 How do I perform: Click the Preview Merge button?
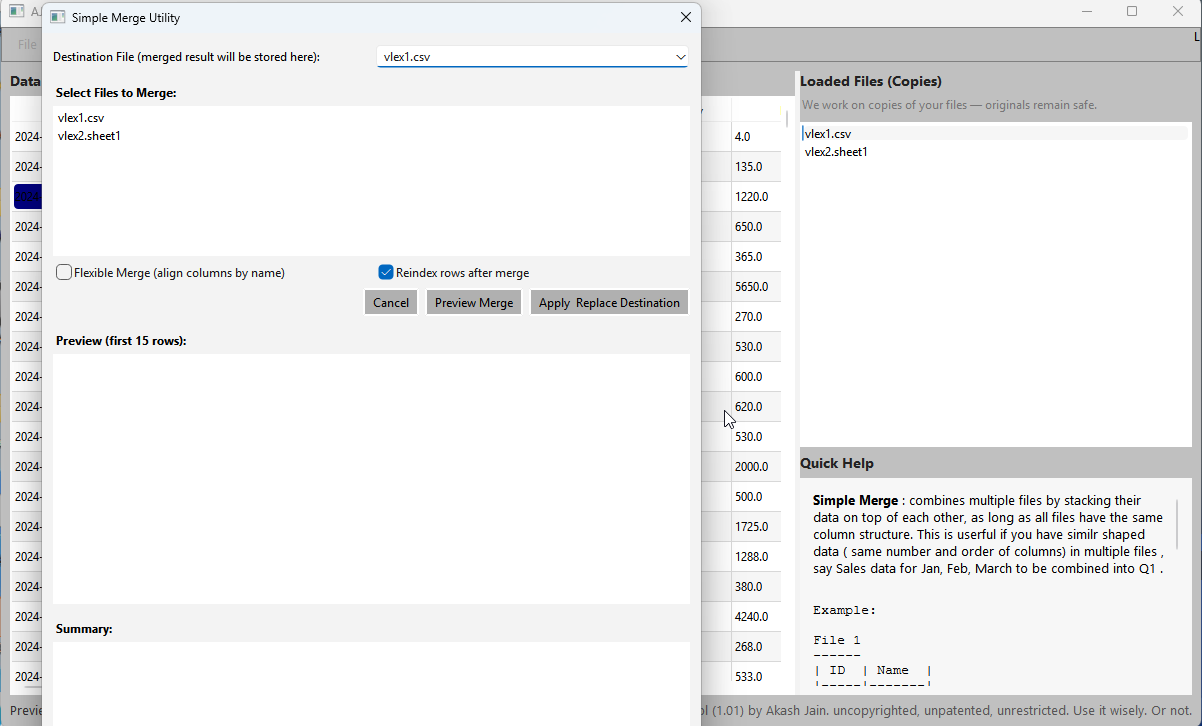pos(473,302)
